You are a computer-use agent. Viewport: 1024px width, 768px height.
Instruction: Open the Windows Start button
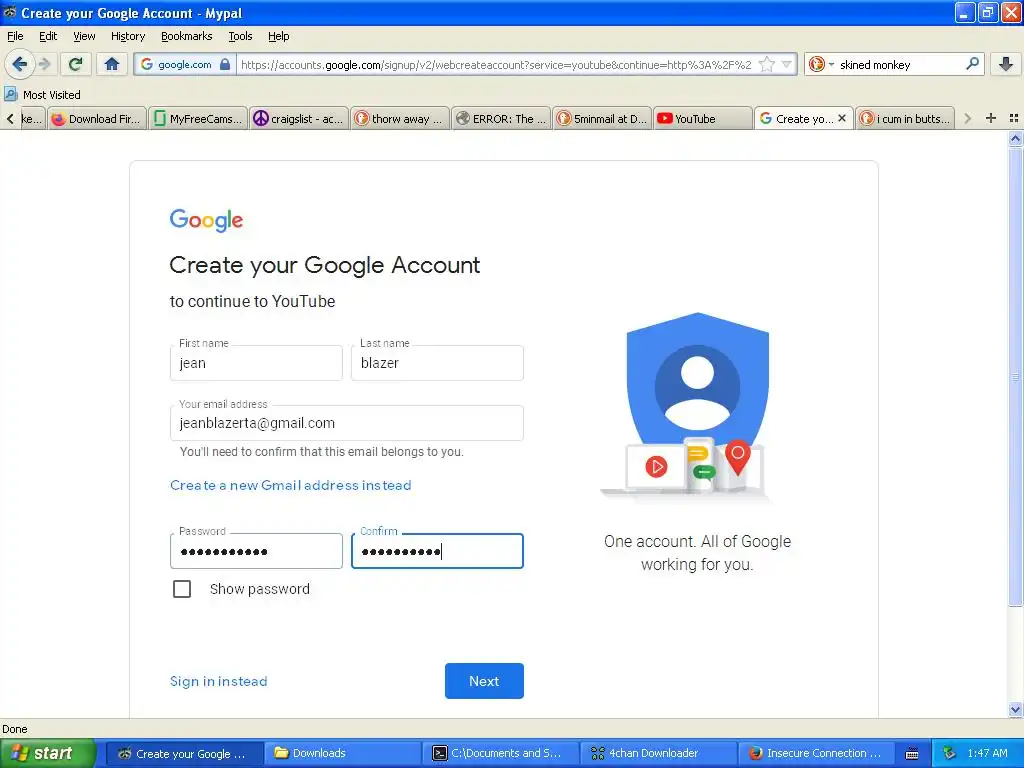(47, 753)
